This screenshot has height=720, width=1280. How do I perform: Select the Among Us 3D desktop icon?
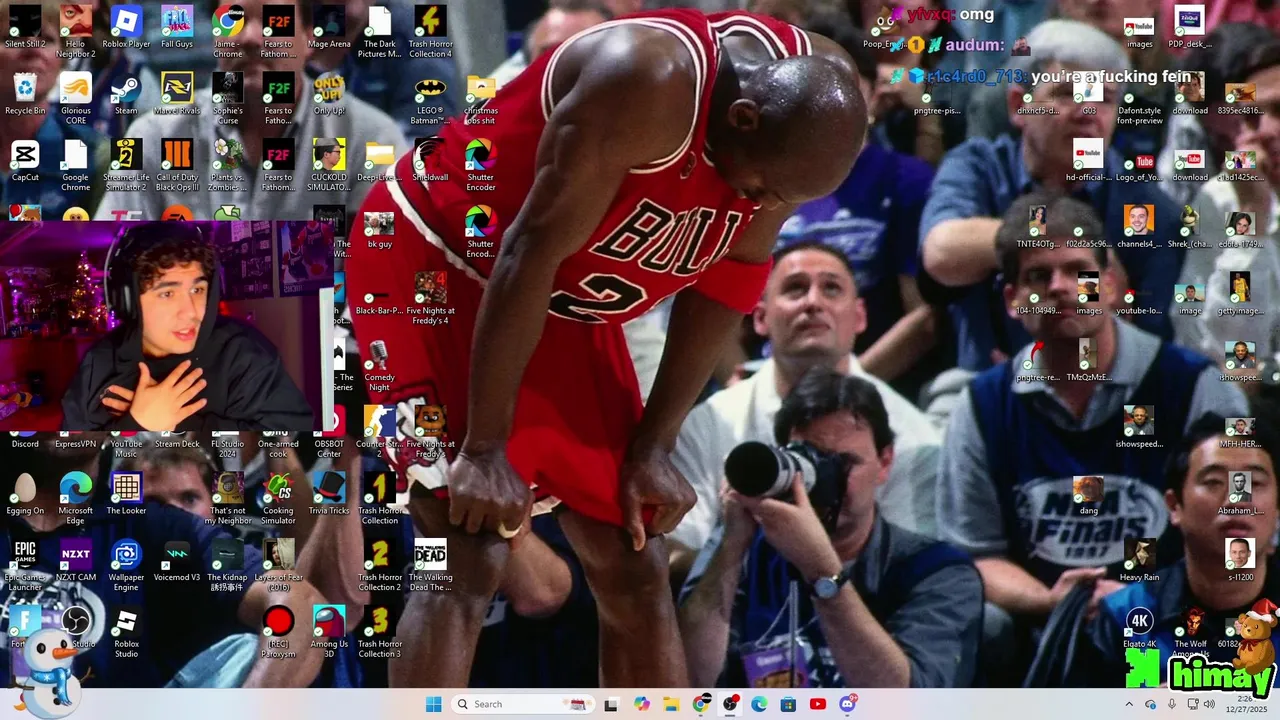tap(329, 632)
